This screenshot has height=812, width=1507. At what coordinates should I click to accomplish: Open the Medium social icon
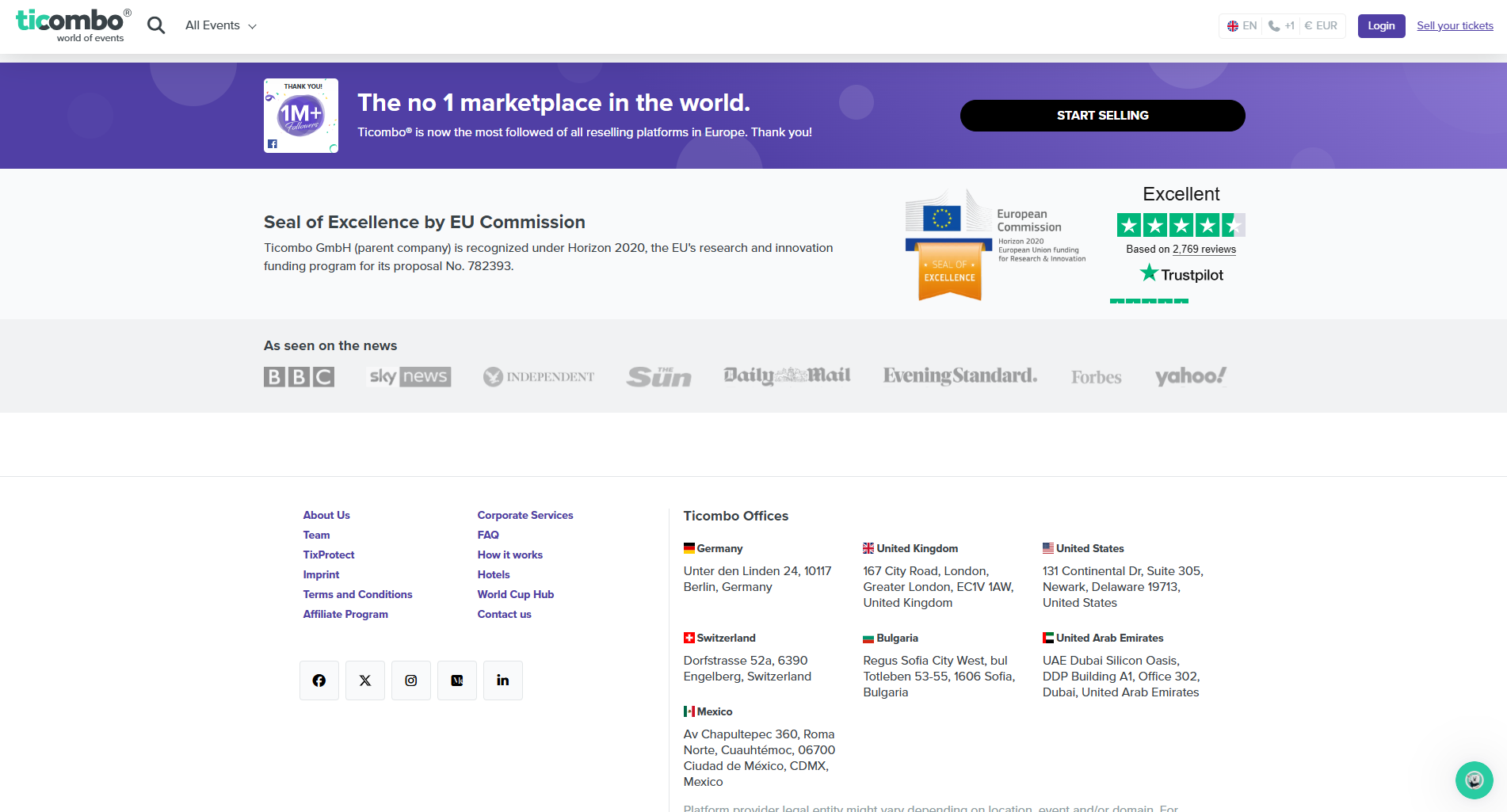(457, 680)
